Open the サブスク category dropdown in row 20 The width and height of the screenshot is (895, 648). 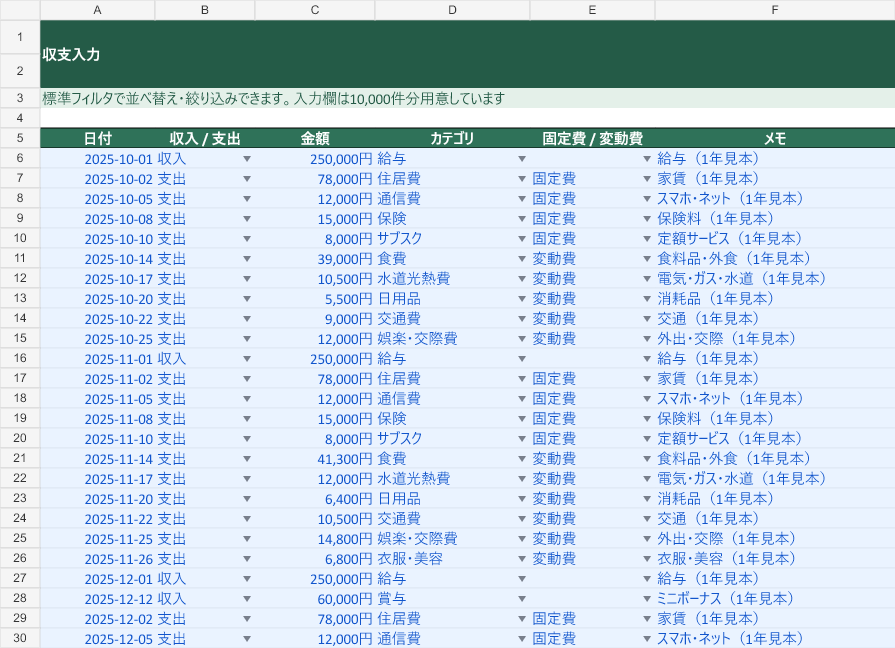click(x=522, y=438)
